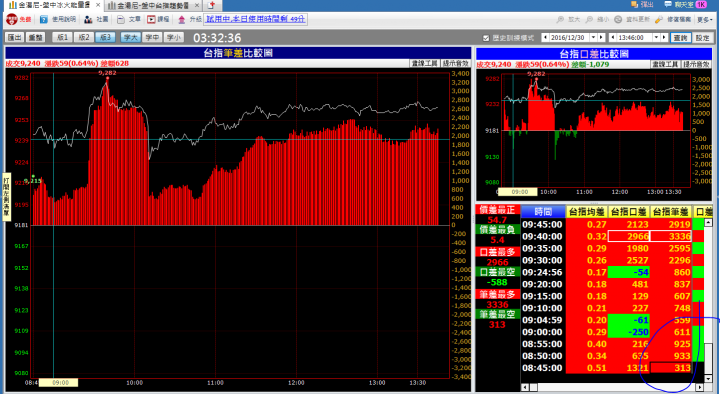Select large font 字大
Screen dimensions: 720x394
click(130, 38)
